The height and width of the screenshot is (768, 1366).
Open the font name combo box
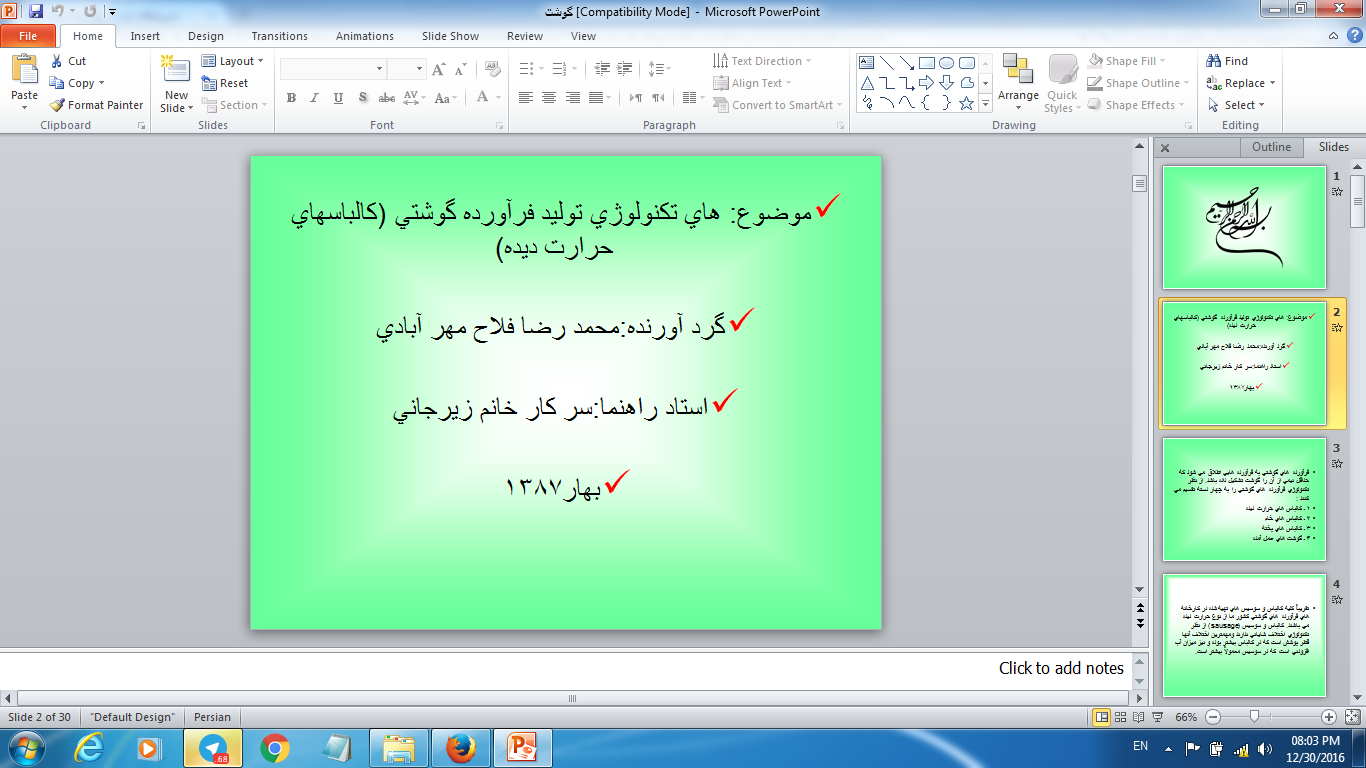(333, 69)
